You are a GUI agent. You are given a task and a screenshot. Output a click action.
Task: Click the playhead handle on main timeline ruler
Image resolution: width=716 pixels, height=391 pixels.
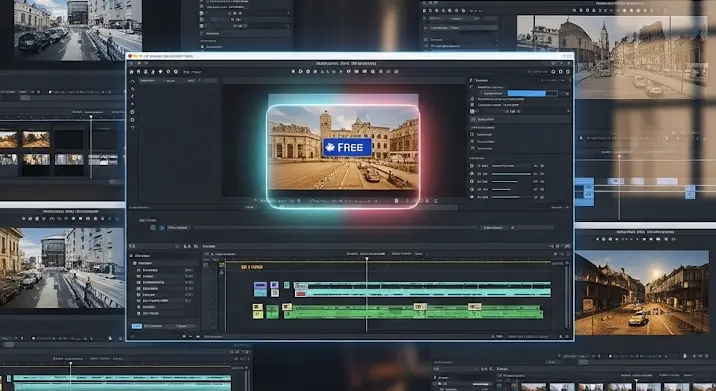tap(366, 259)
